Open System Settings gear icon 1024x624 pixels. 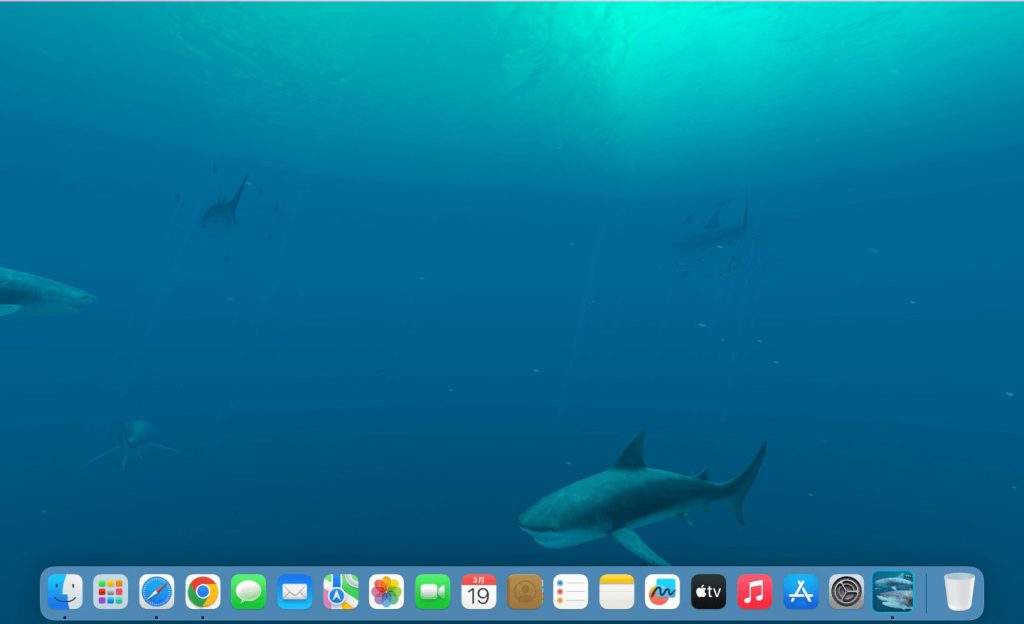[x=847, y=592]
